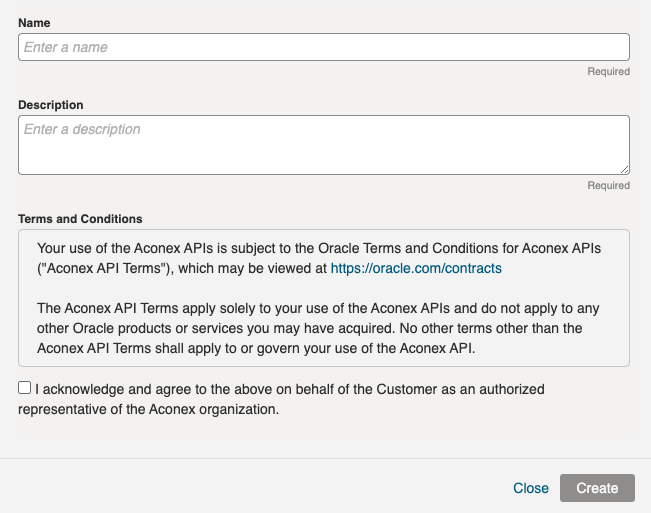Click "representative of the Aconex organization" text
The image size is (651, 513).
point(148,409)
